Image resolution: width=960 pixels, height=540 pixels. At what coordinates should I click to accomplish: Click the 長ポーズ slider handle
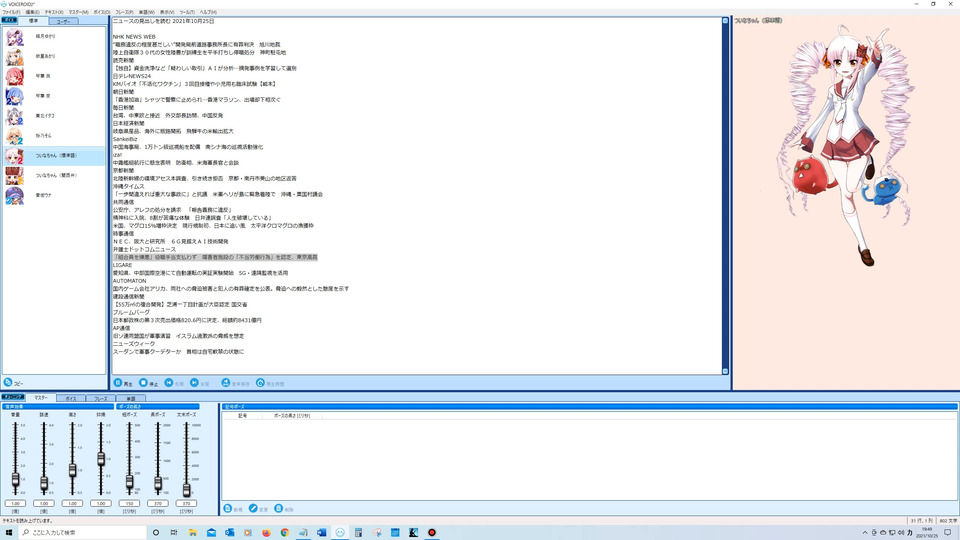coord(158,484)
